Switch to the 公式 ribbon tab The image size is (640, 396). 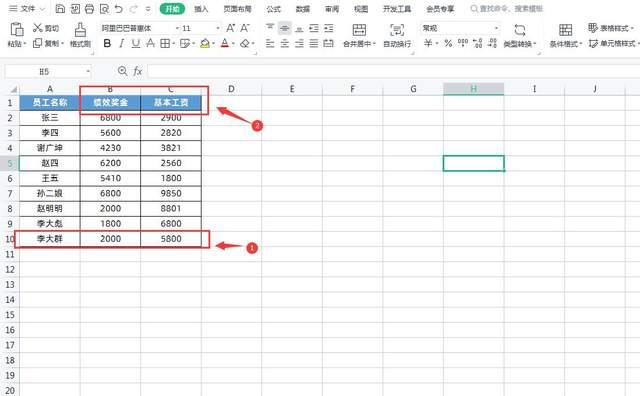[x=273, y=9]
